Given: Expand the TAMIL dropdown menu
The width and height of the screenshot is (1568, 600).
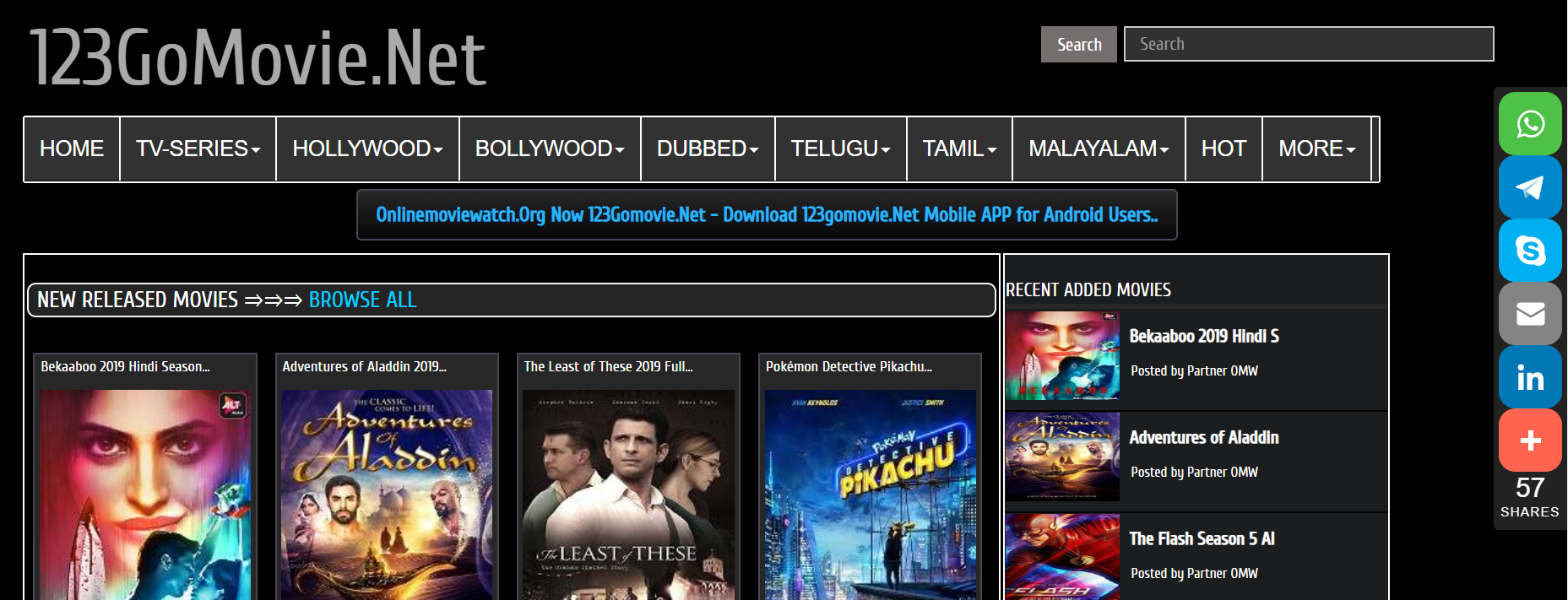Looking at the screenshot, I should click(959, 149).
